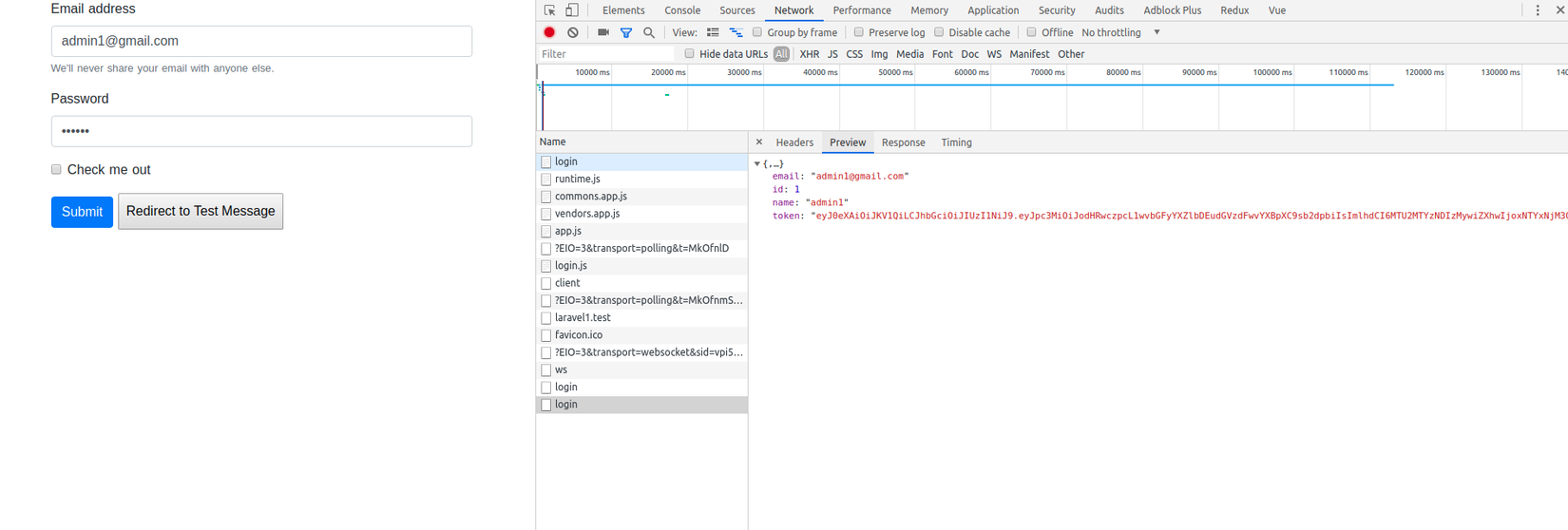Image resolution: width=1568 pixels, height=530 pixels.
Task: Collapse the JSON preview object triangle
Action: (x=757, y=164)
